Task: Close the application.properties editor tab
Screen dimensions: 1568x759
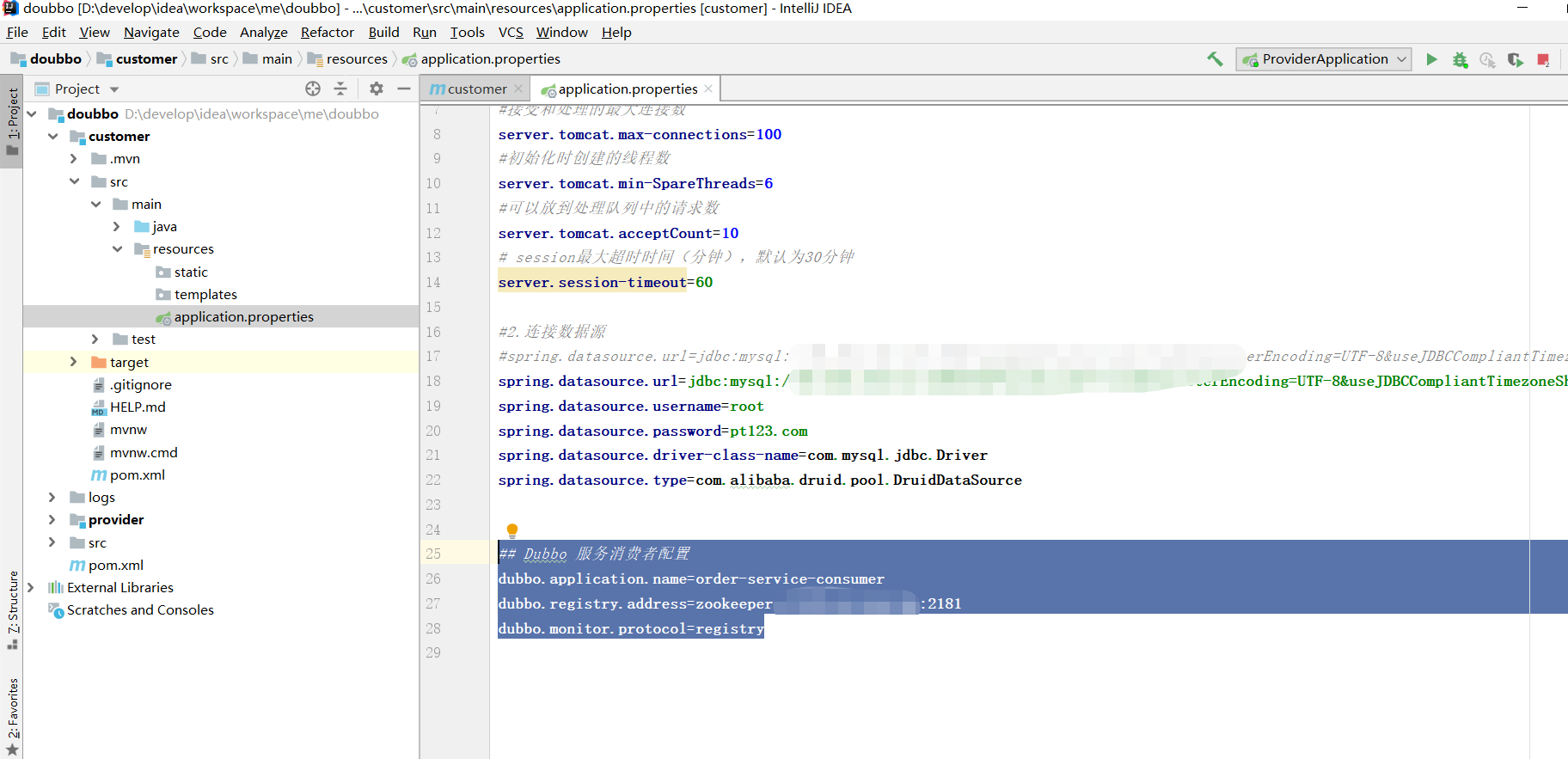Action: pos(708,89)
